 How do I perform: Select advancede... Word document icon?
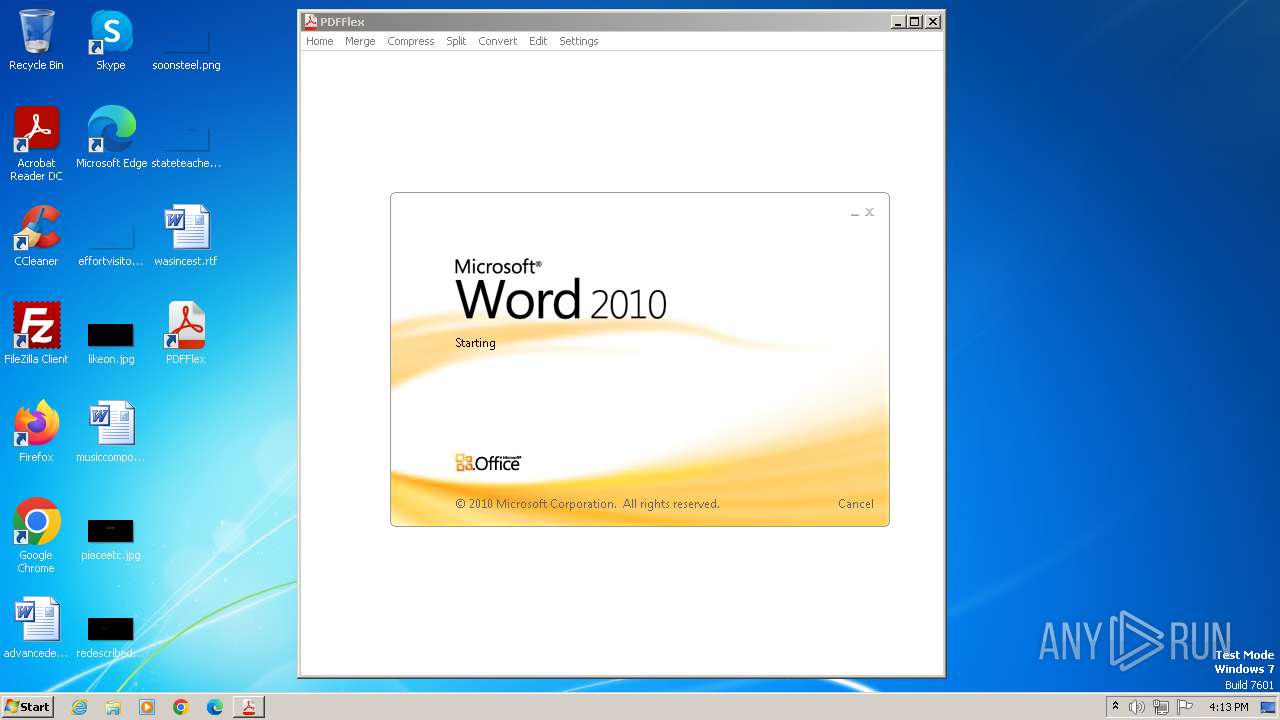[36, 627]
